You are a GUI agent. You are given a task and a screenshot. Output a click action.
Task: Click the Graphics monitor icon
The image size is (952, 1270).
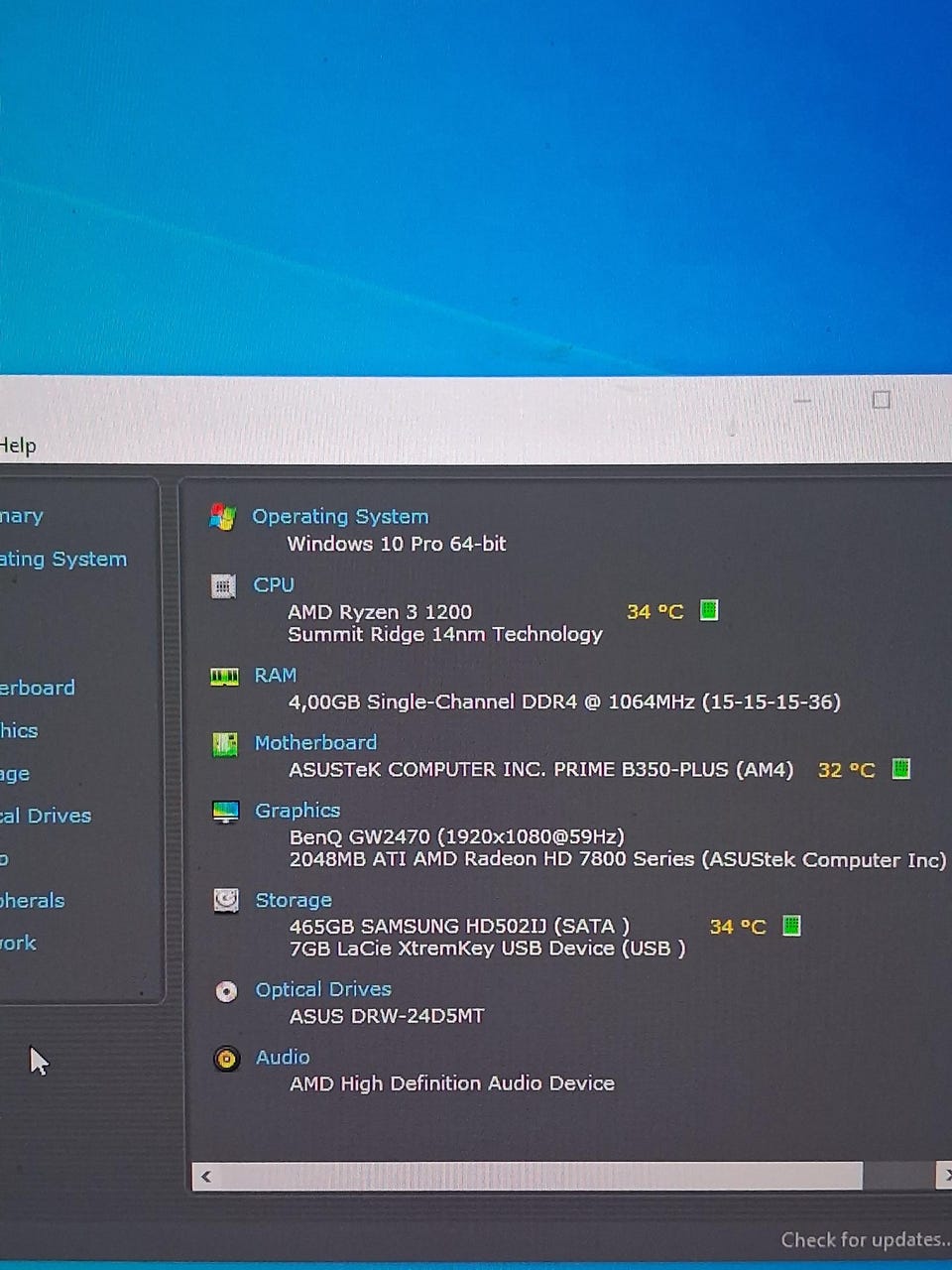click(x=226, y=812)
